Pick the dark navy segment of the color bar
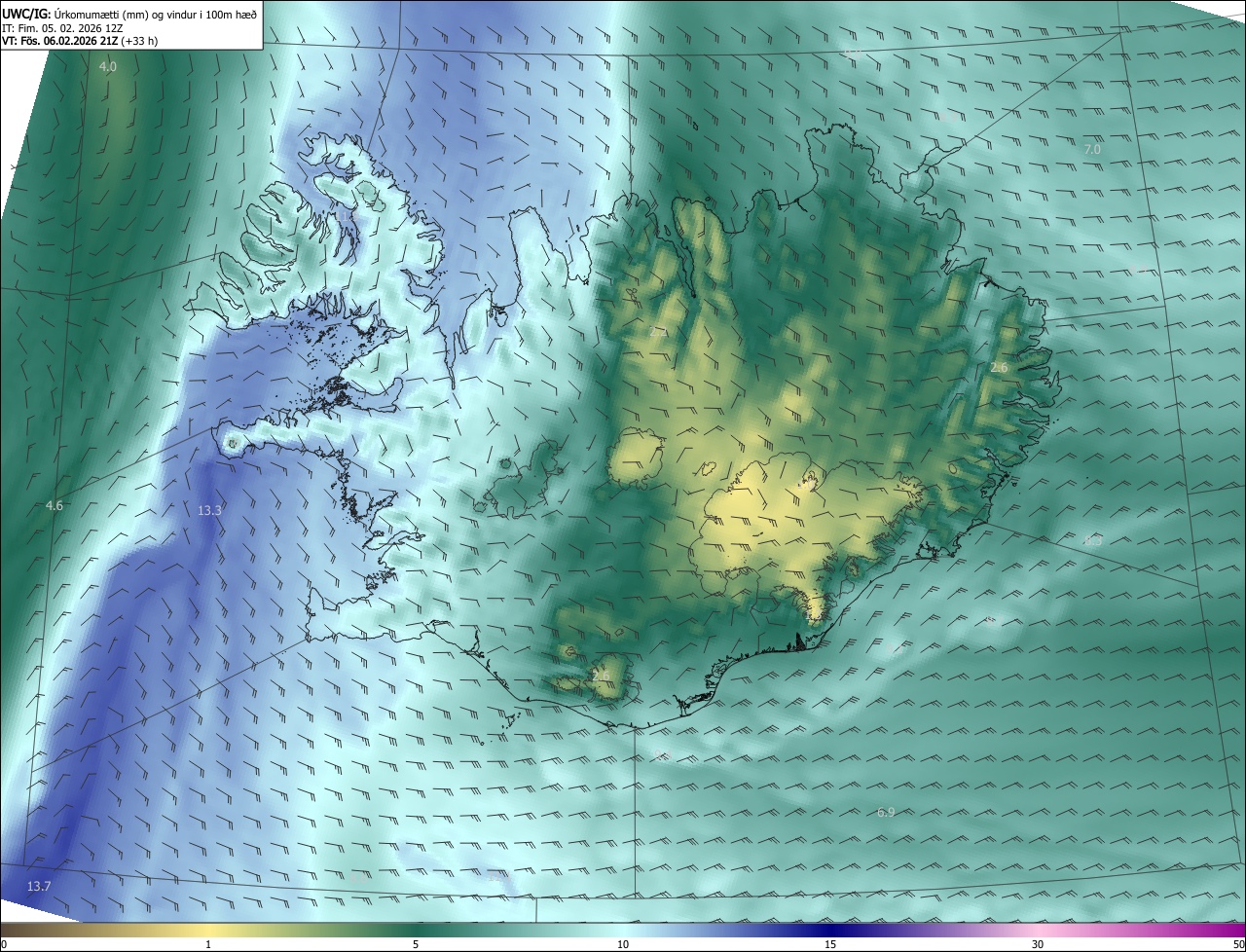 pos(830,930)
